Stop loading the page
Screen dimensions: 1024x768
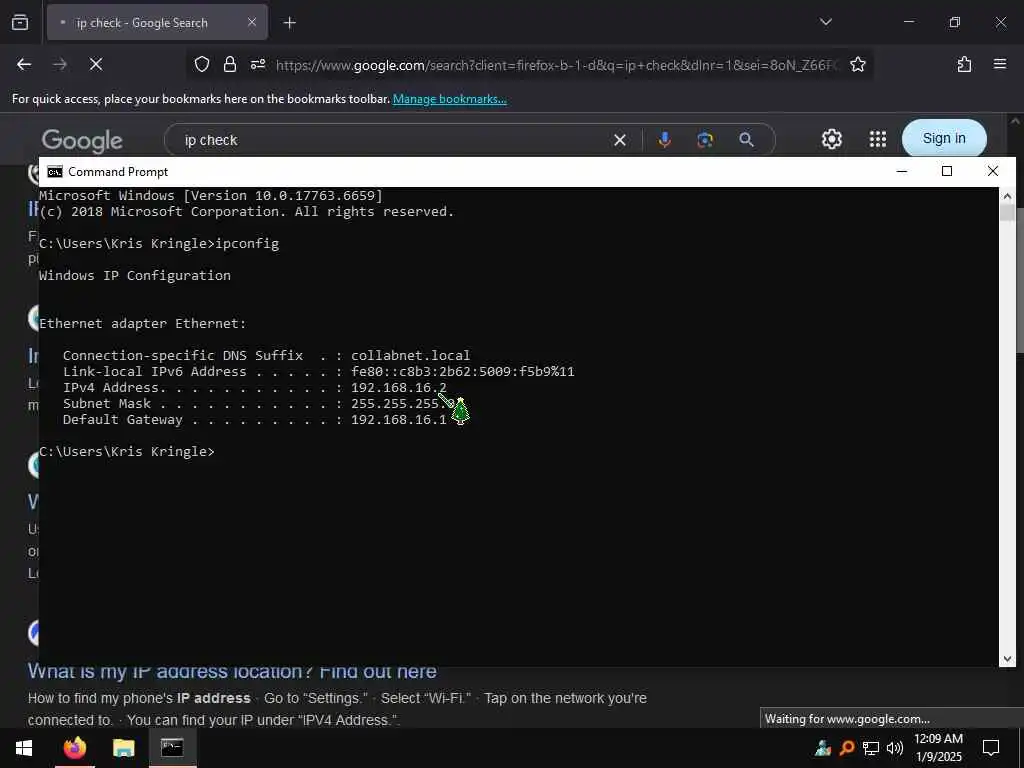point(96,64)
